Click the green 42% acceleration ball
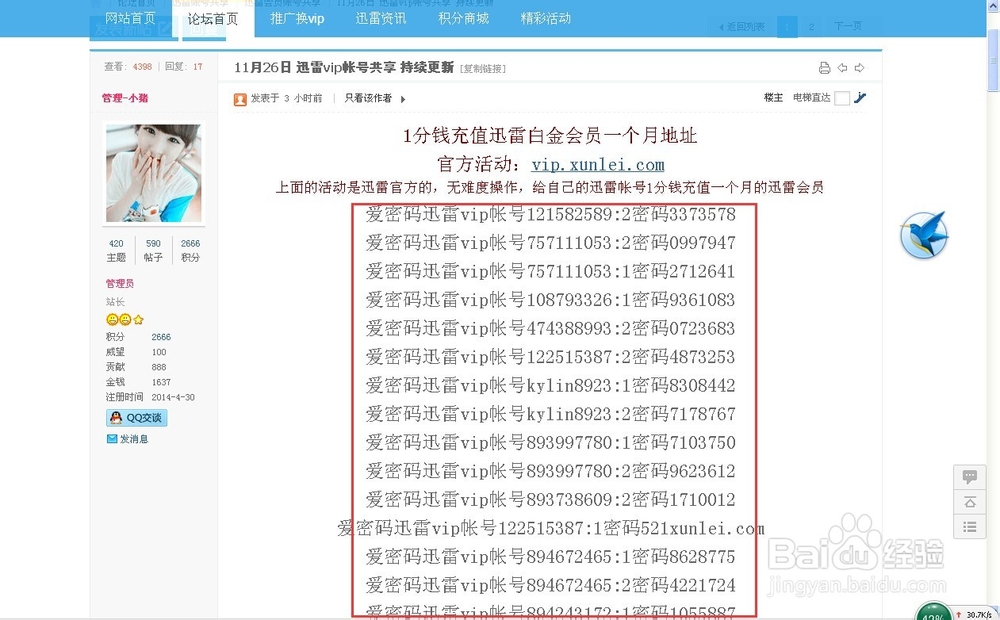1000x620 pixels. click(x=934, y=611)
